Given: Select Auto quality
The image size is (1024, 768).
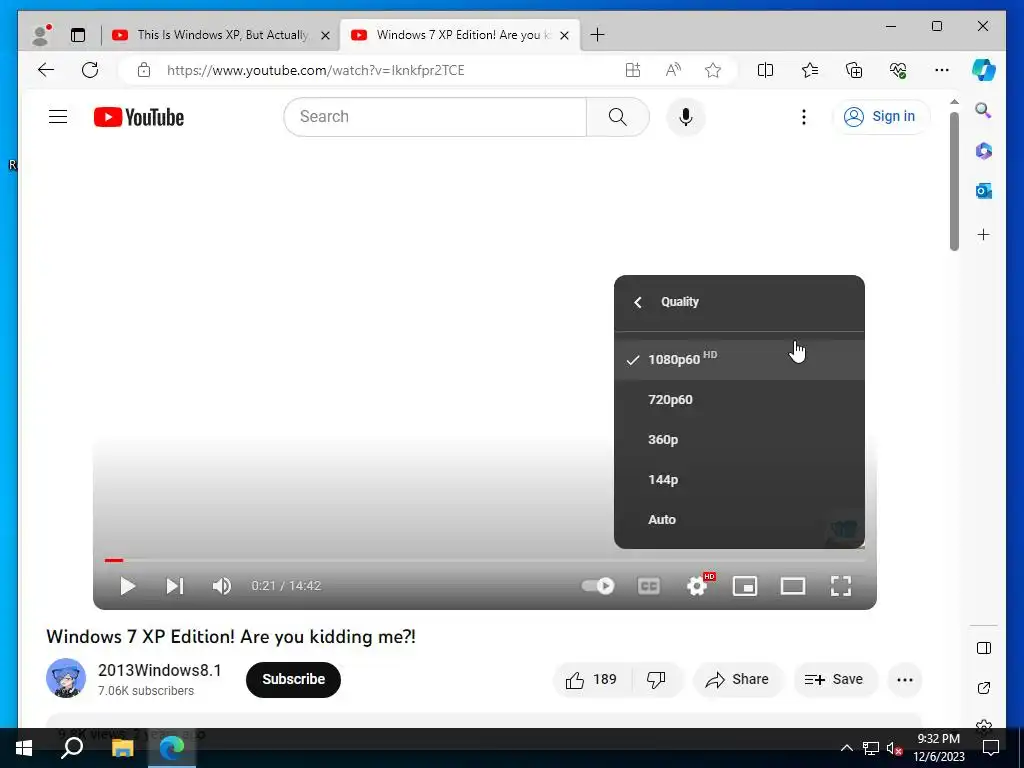Looking at the screenshot, I should 739,520.
